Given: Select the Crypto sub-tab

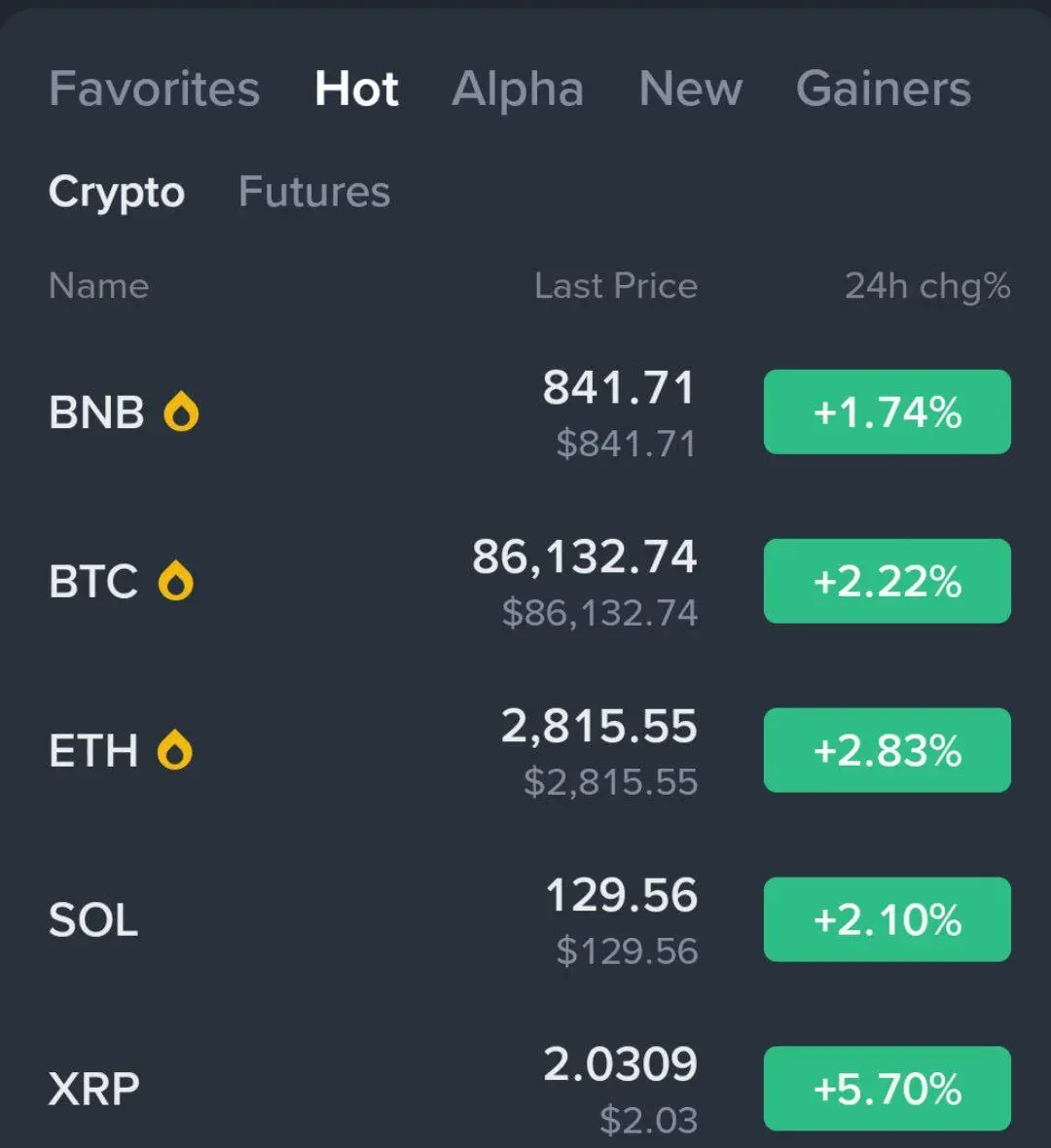Looking at the screenshot, I should (117, 192).
